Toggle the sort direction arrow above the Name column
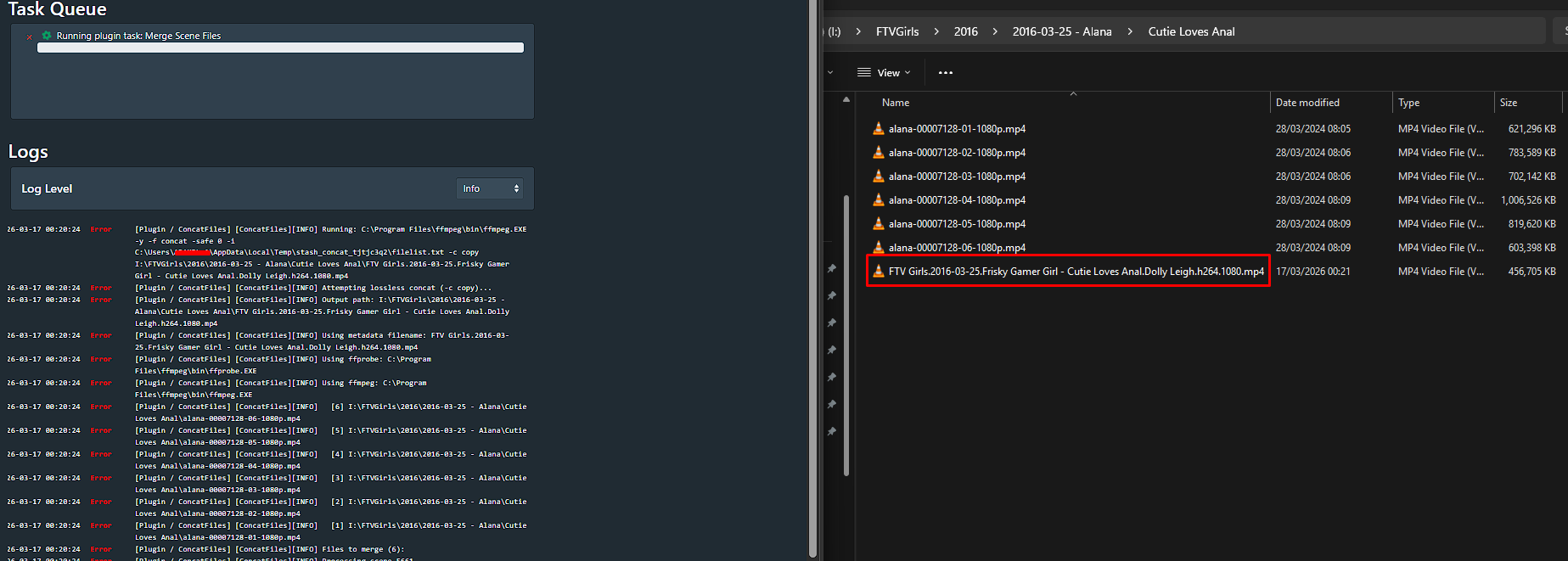Screen dimensions: 1568x561 (x=1073, y=93)
